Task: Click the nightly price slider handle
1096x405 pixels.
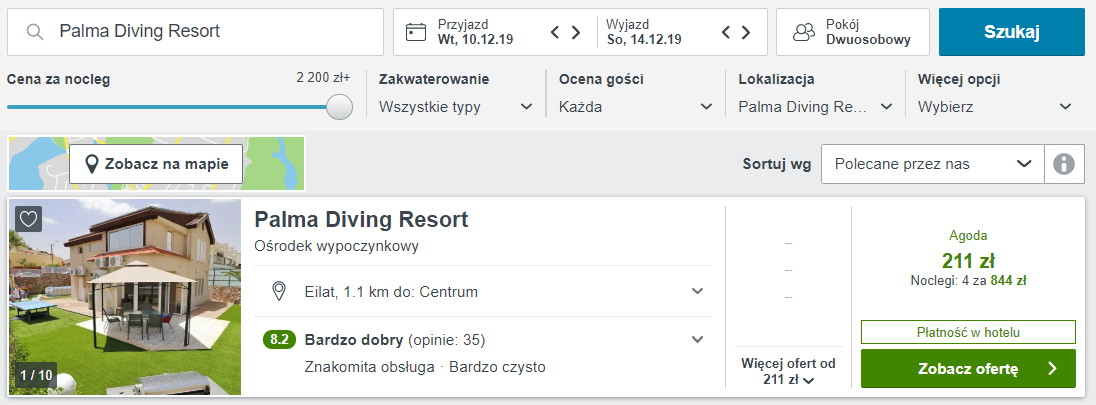Action: (x=340, y=107)
